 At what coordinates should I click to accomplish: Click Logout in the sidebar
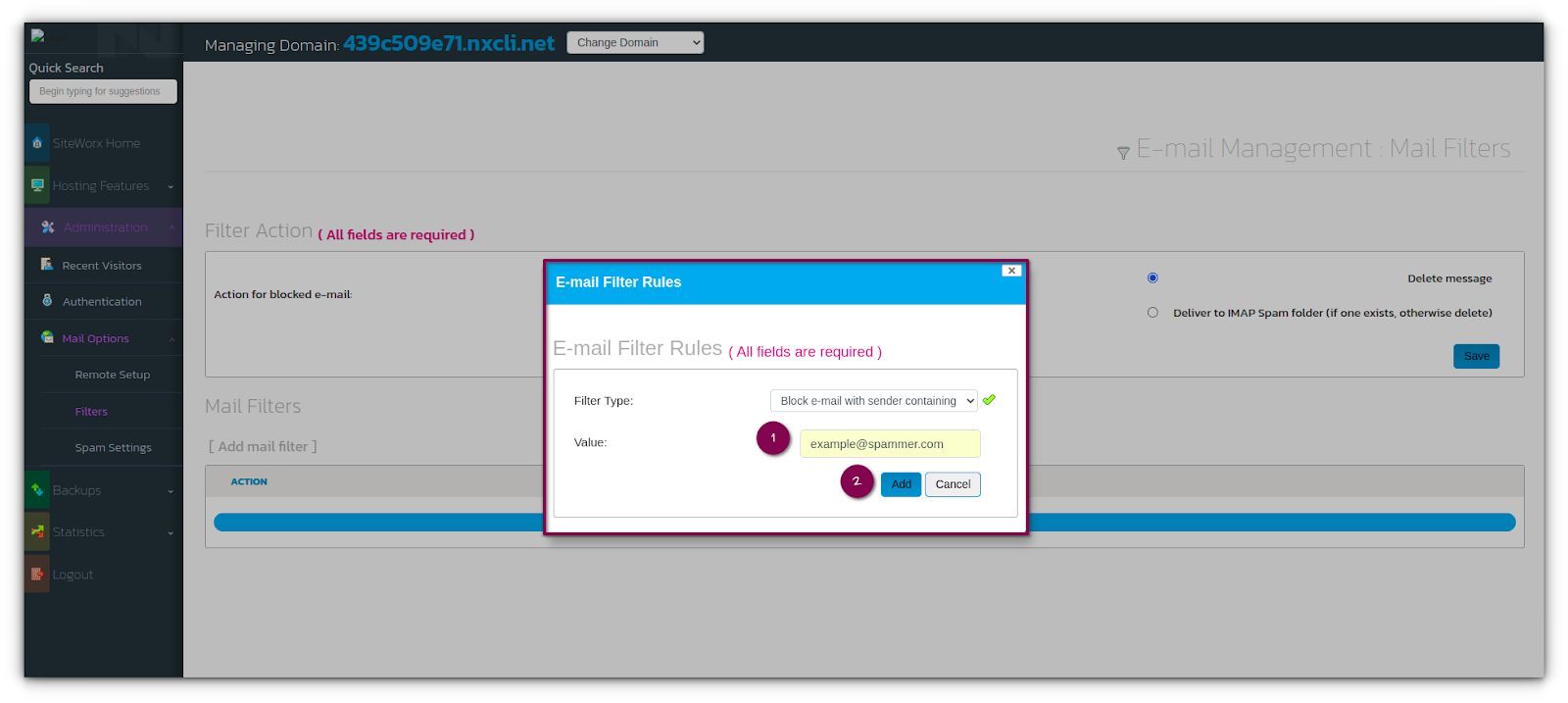73,575
